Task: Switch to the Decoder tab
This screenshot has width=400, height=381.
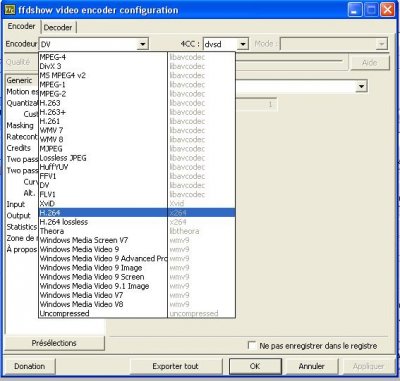Action: pos(58,27)
